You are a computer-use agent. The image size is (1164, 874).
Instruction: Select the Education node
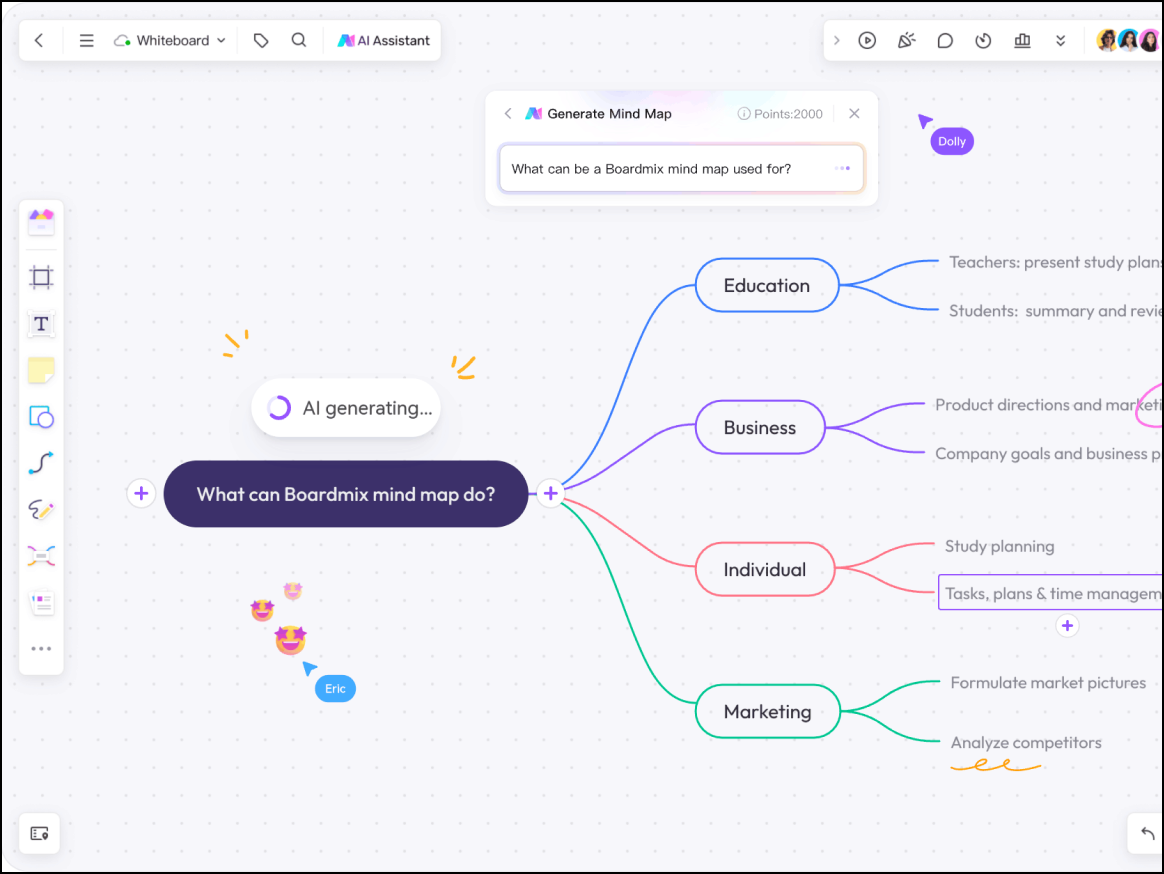[x=767, y=285]
